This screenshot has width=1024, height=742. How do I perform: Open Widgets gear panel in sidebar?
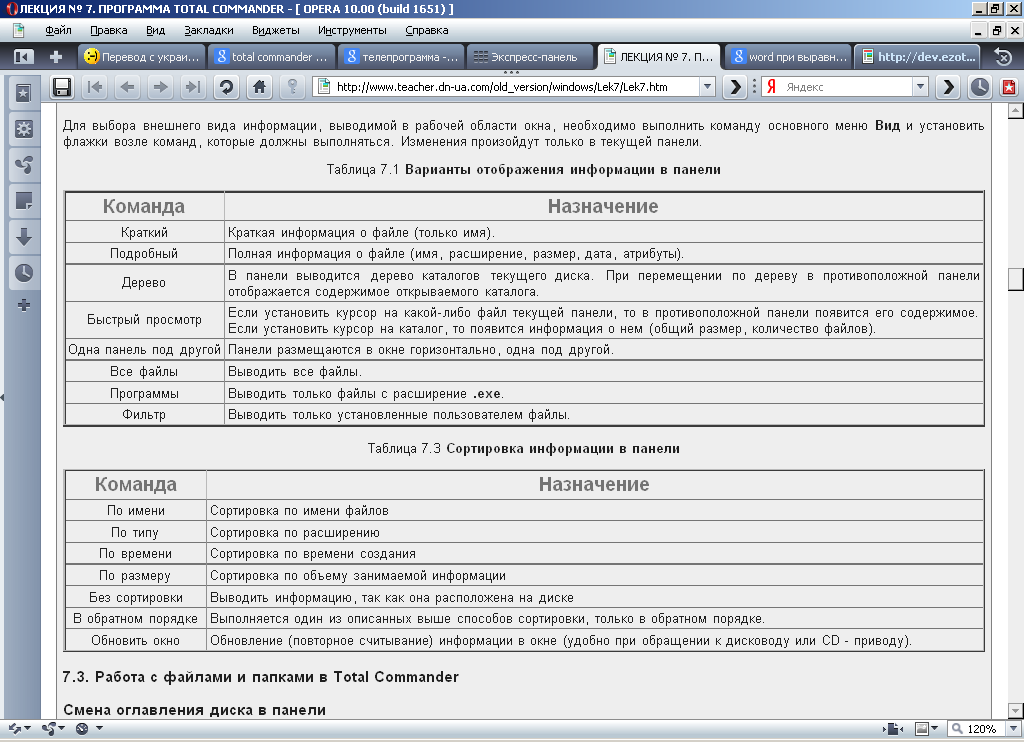(24, 129)
